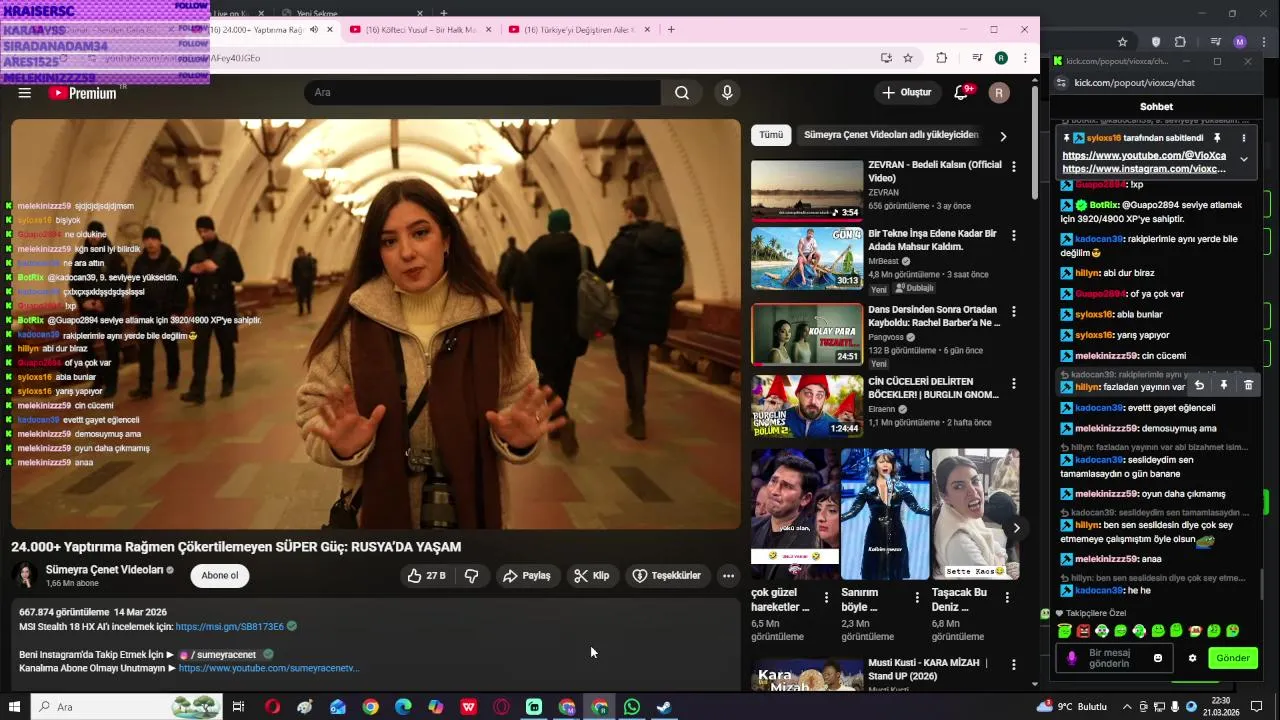
Task: Open options for Dans Dersinden video
Action: [x=1014, y=312]
